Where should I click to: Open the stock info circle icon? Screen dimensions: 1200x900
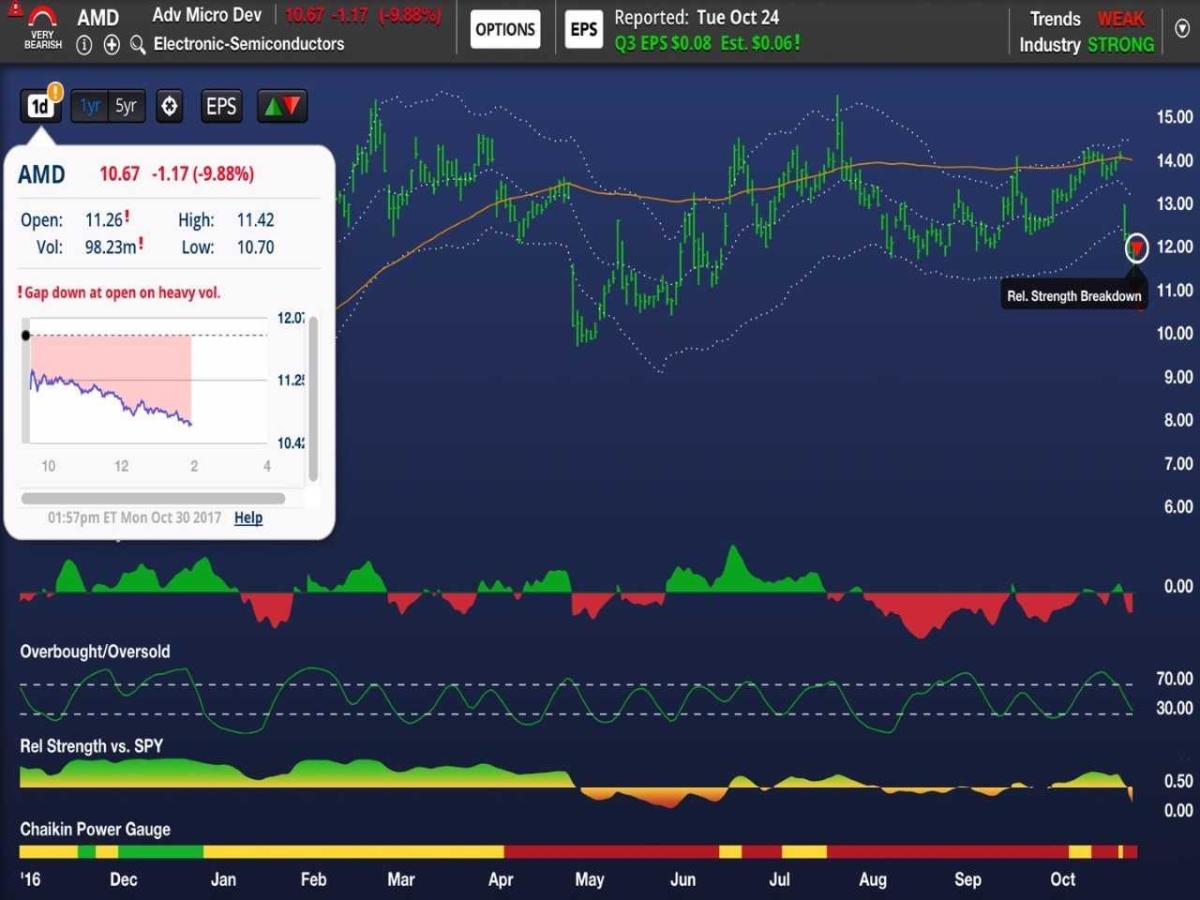pos(85,45)
